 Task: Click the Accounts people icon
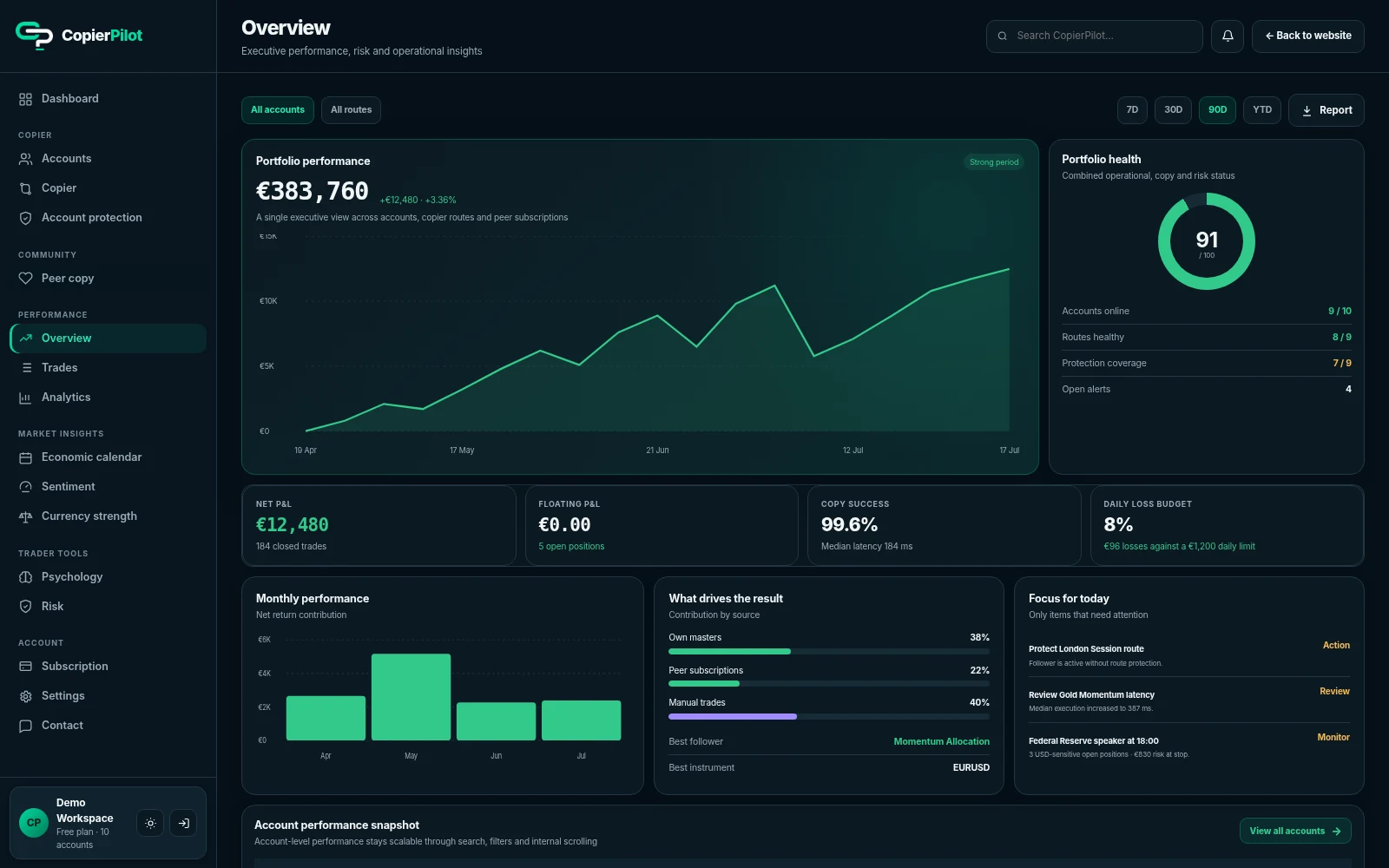coord(25,159)
